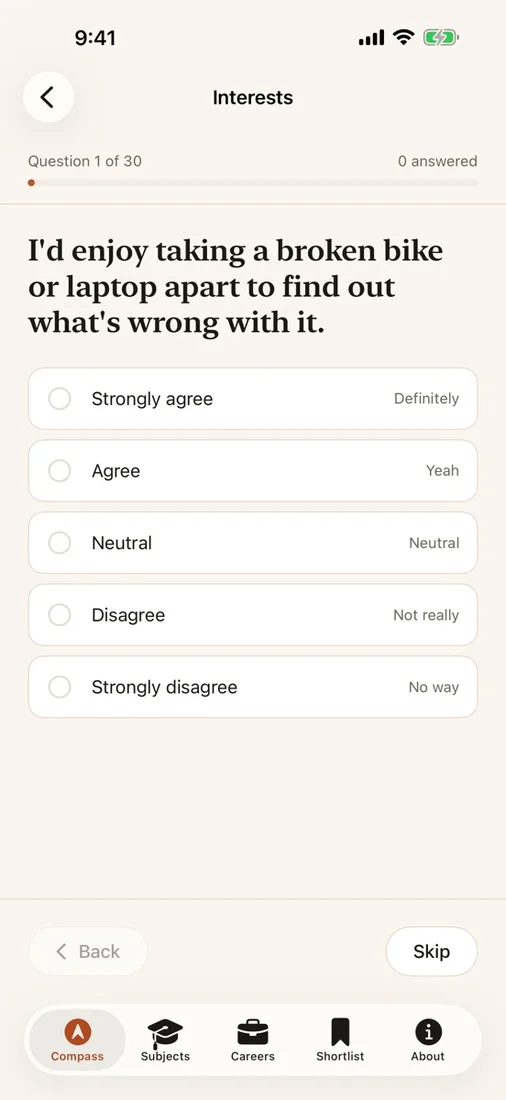
Task: Select the Strongly agree radio button
Action: pos(60,398)
